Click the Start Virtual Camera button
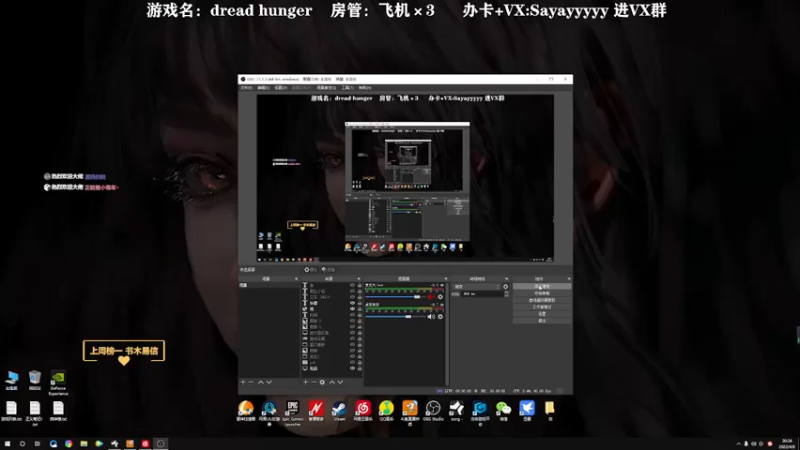 tap(542, 300)
